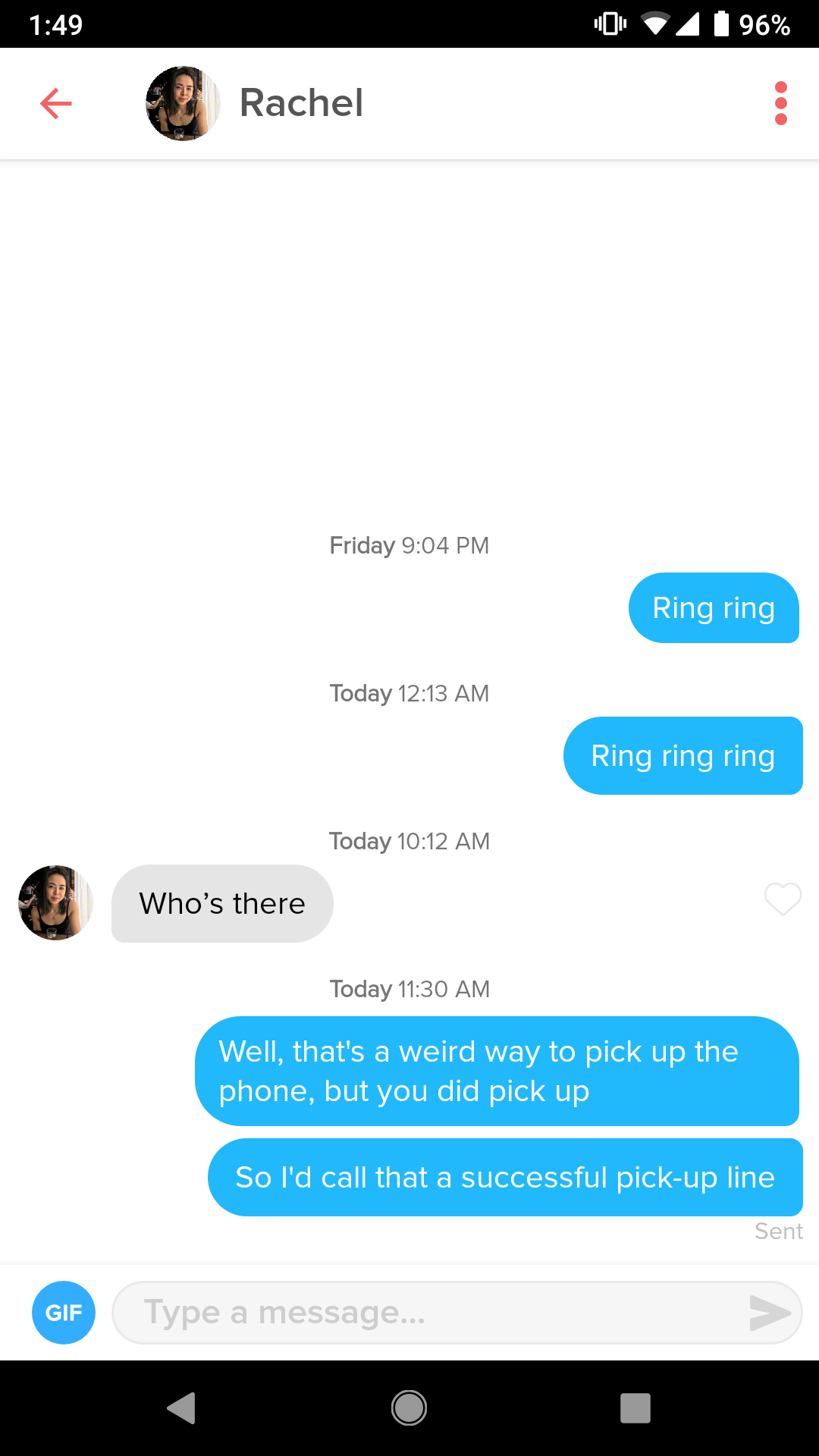Tap the Android recent apps square button
The height and width of the screenshot is (1456, 819).
click(635, 1408)
